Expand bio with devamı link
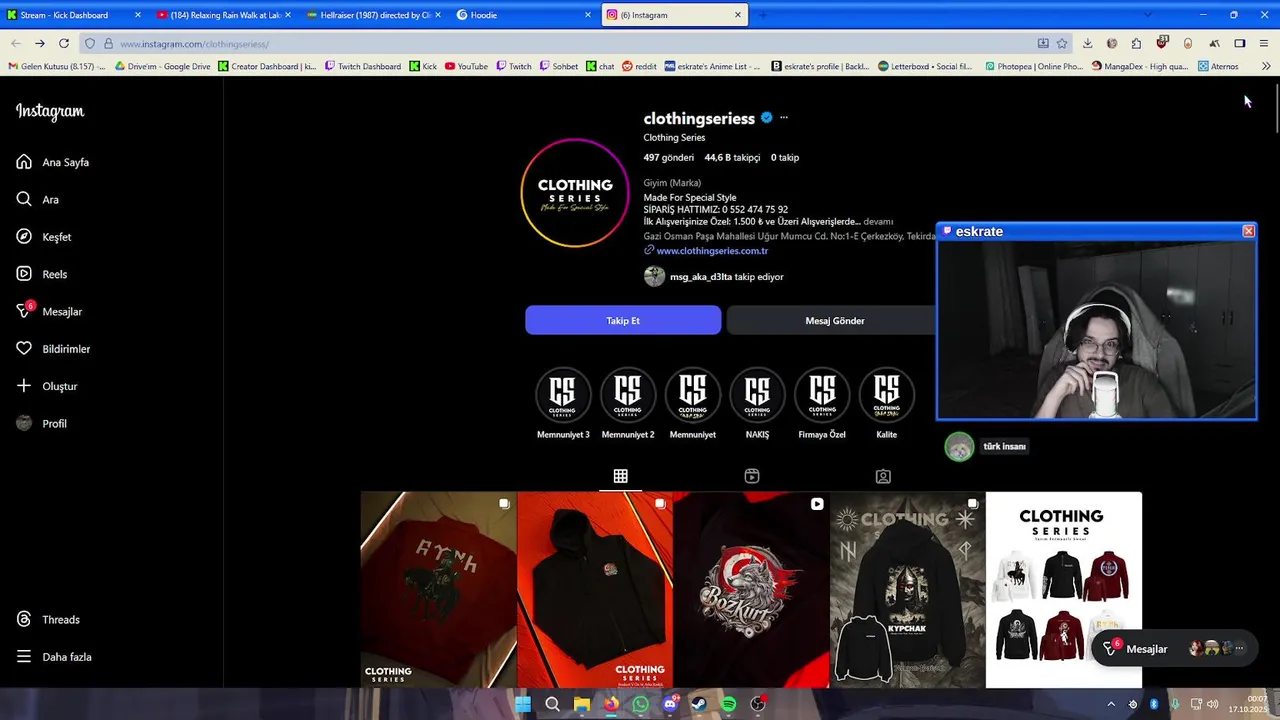The height and width of the screenshot is (720, 1280). point(878,222)
